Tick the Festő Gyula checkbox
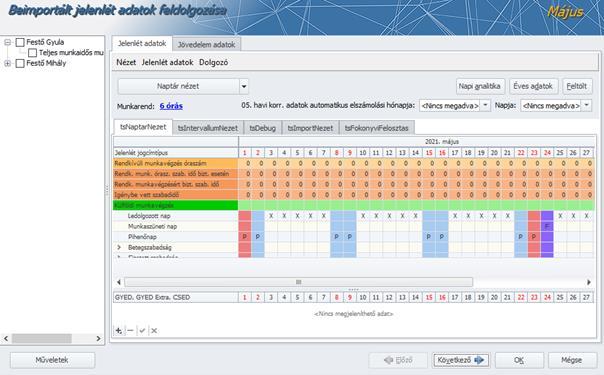Screen dimensions: 604x375 (20, 42)
